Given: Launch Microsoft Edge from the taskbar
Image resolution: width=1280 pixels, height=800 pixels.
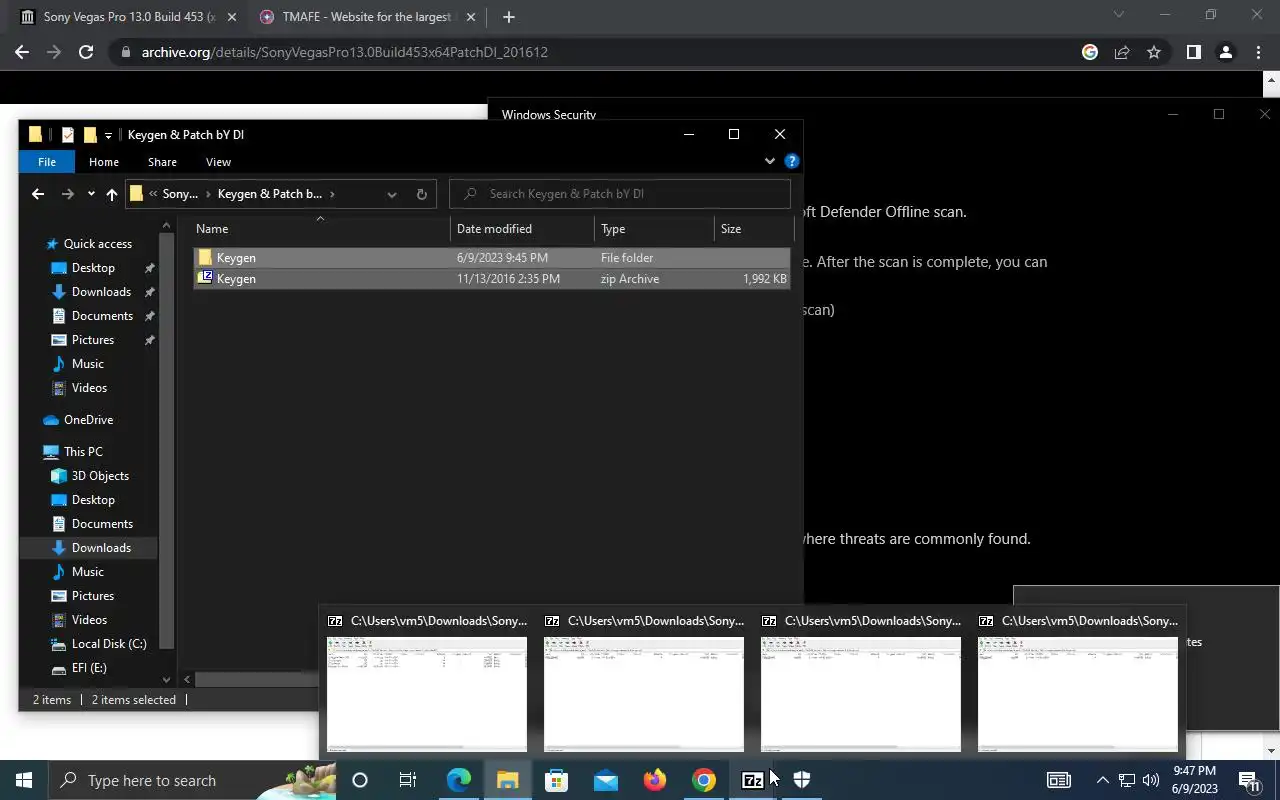Looking at the screenshot, I should (x=458, y=780).
